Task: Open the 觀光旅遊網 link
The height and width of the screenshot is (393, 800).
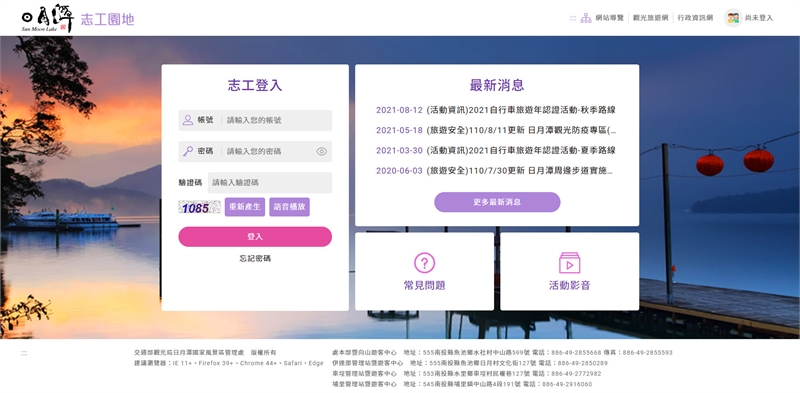Action: [x=651, y=18]
